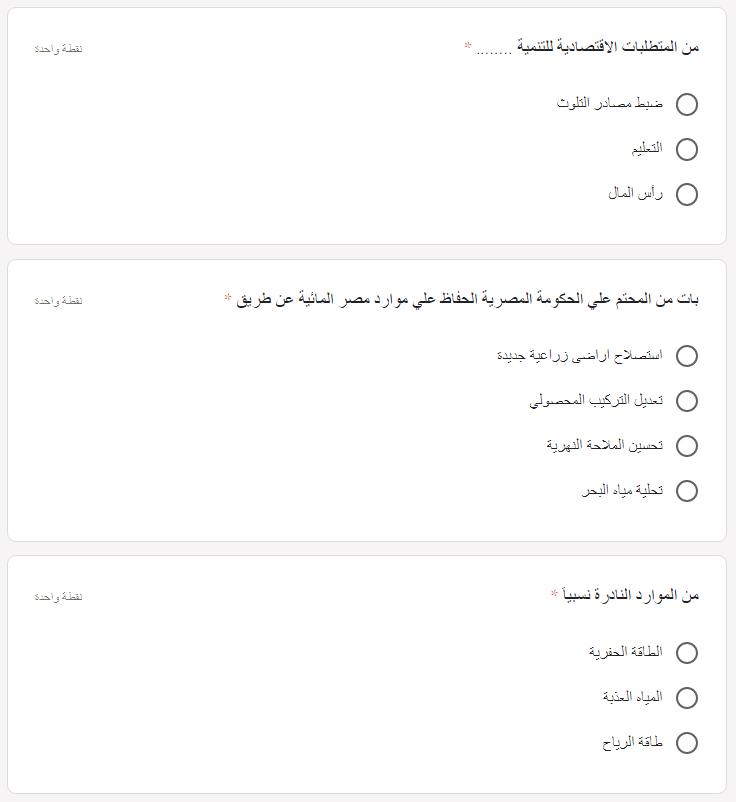
Task: Select تحسين الملاحة النهرية option
Action: (x=686, y=445)
